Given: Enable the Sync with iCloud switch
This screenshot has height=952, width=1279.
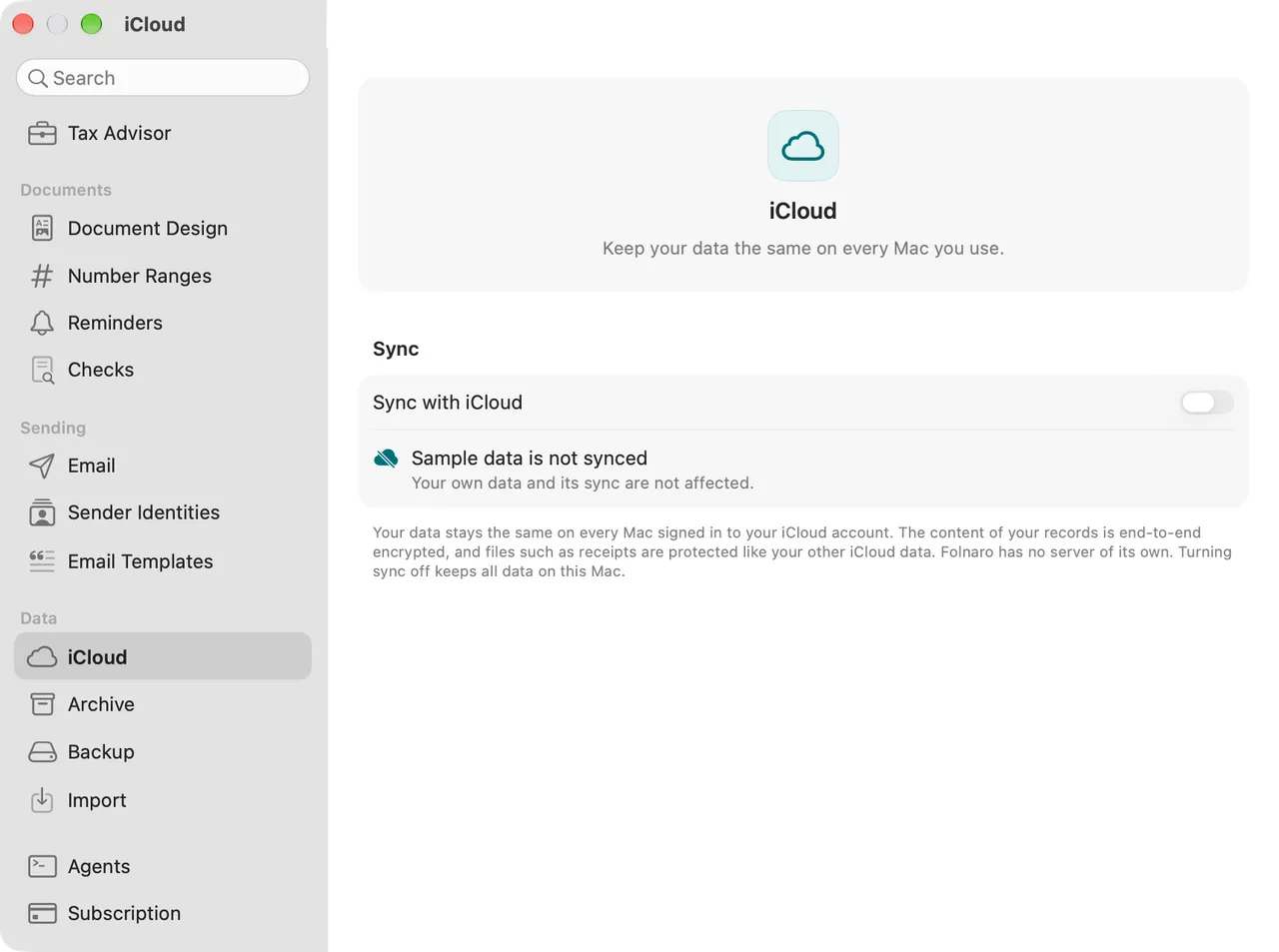Looking at the screenshot, I should click(1207, 403).
